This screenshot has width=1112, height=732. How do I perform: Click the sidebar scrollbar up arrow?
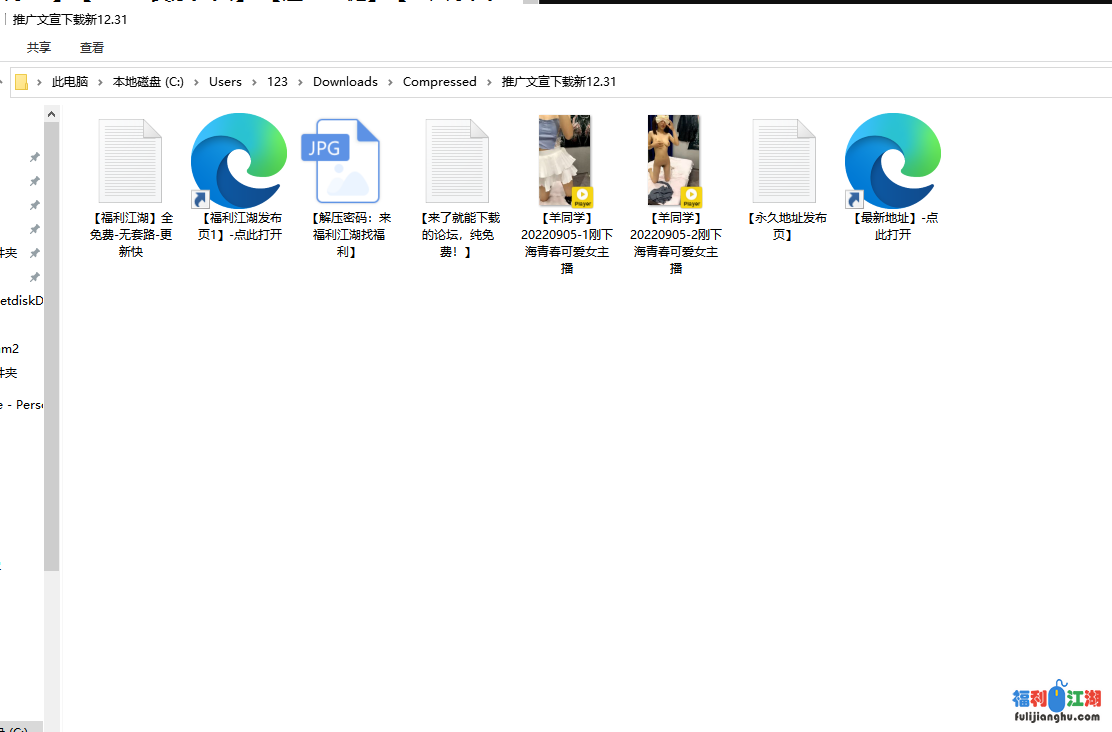coord(51,114)
